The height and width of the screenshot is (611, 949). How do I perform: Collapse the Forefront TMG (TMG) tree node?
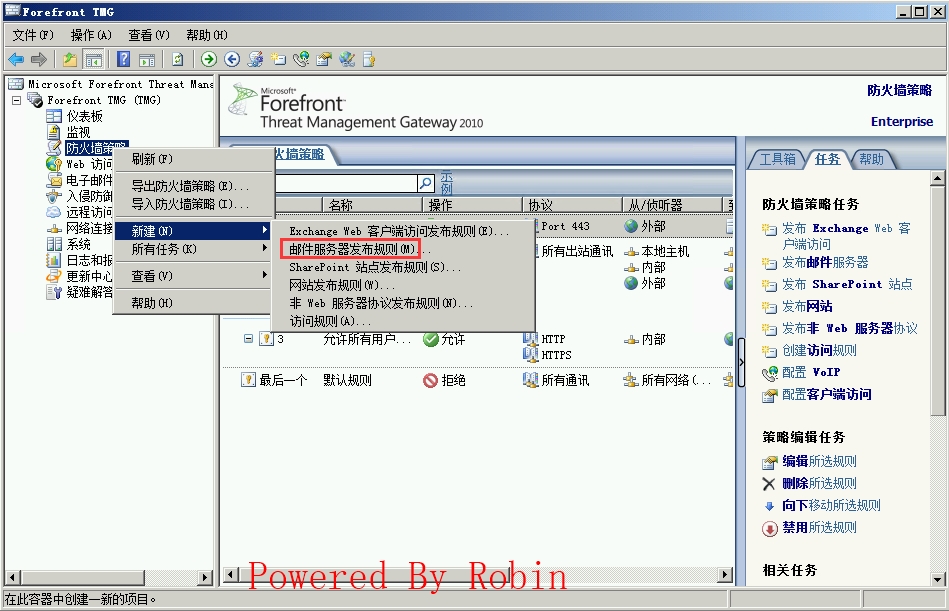(x=16, y=100)
